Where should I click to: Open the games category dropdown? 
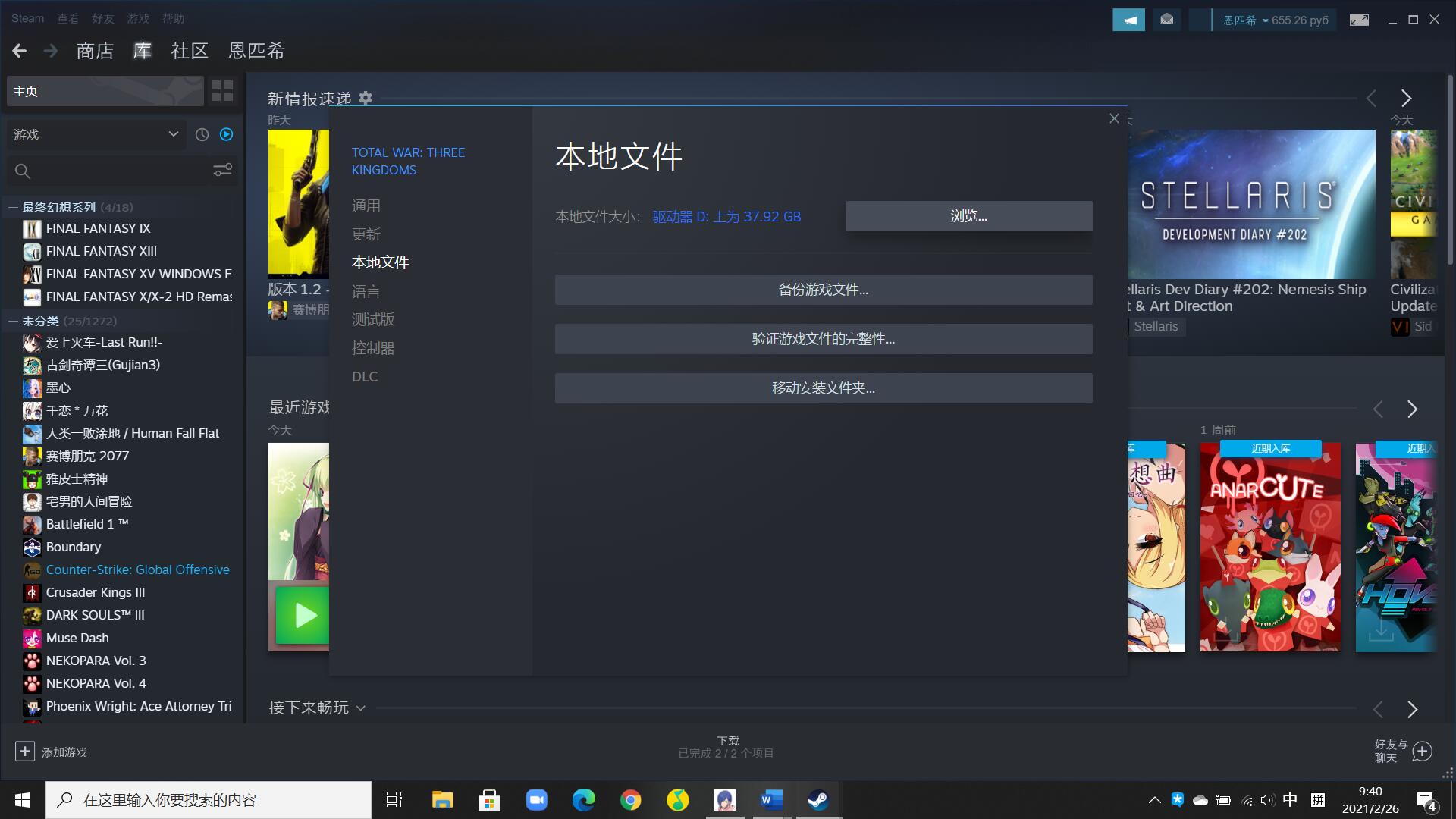click(97, 134)
